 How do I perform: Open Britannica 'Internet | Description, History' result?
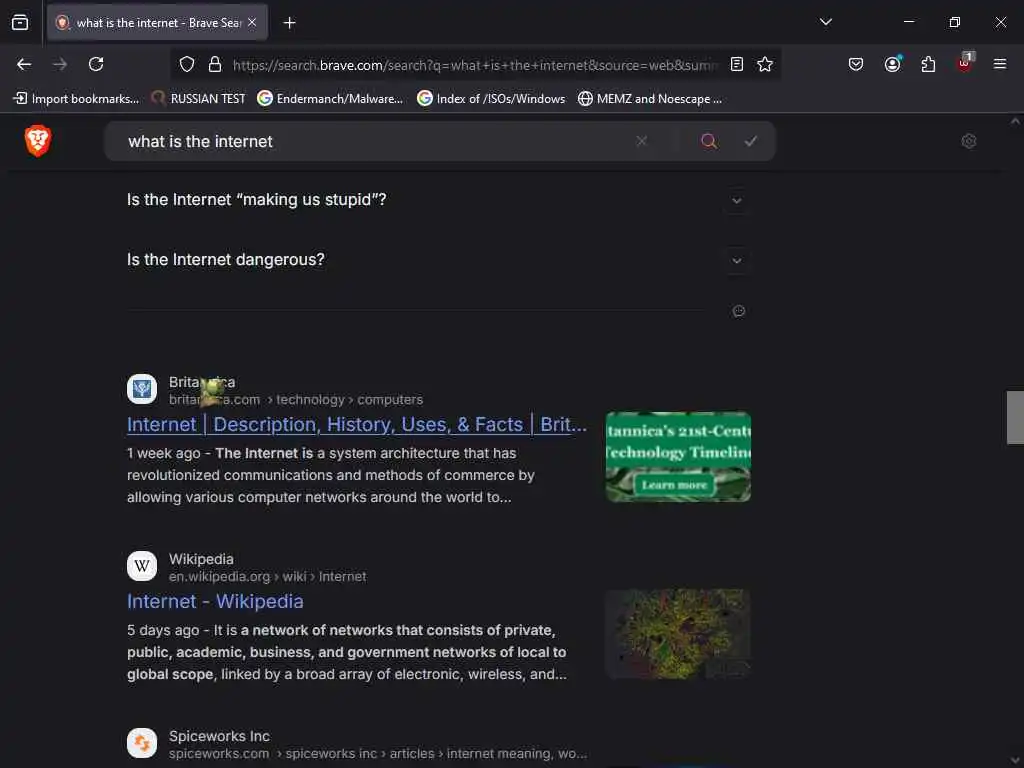pos(357,424)
